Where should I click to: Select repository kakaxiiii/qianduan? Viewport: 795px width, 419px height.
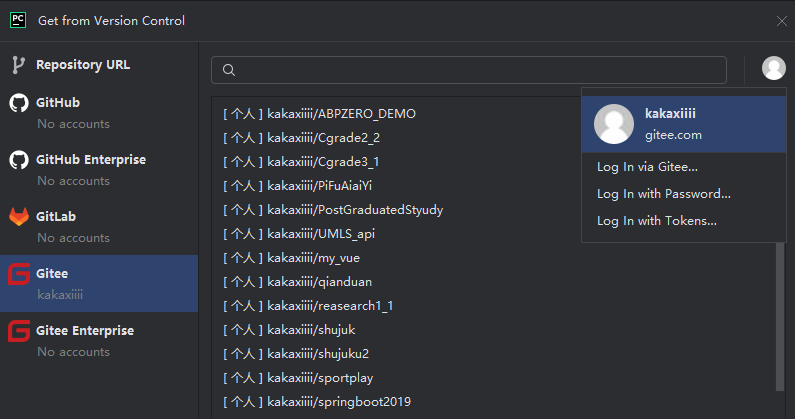click(x=298, y=282)
